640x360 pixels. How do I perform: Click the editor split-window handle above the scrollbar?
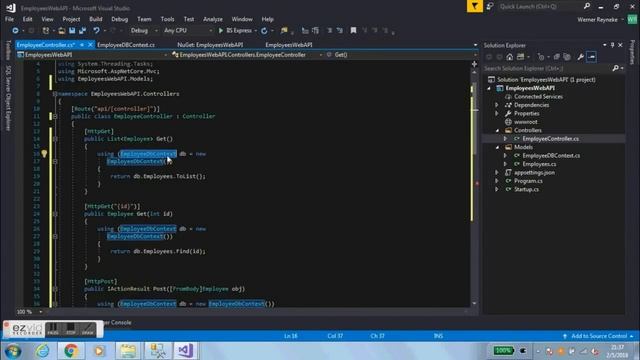[474, 64]
